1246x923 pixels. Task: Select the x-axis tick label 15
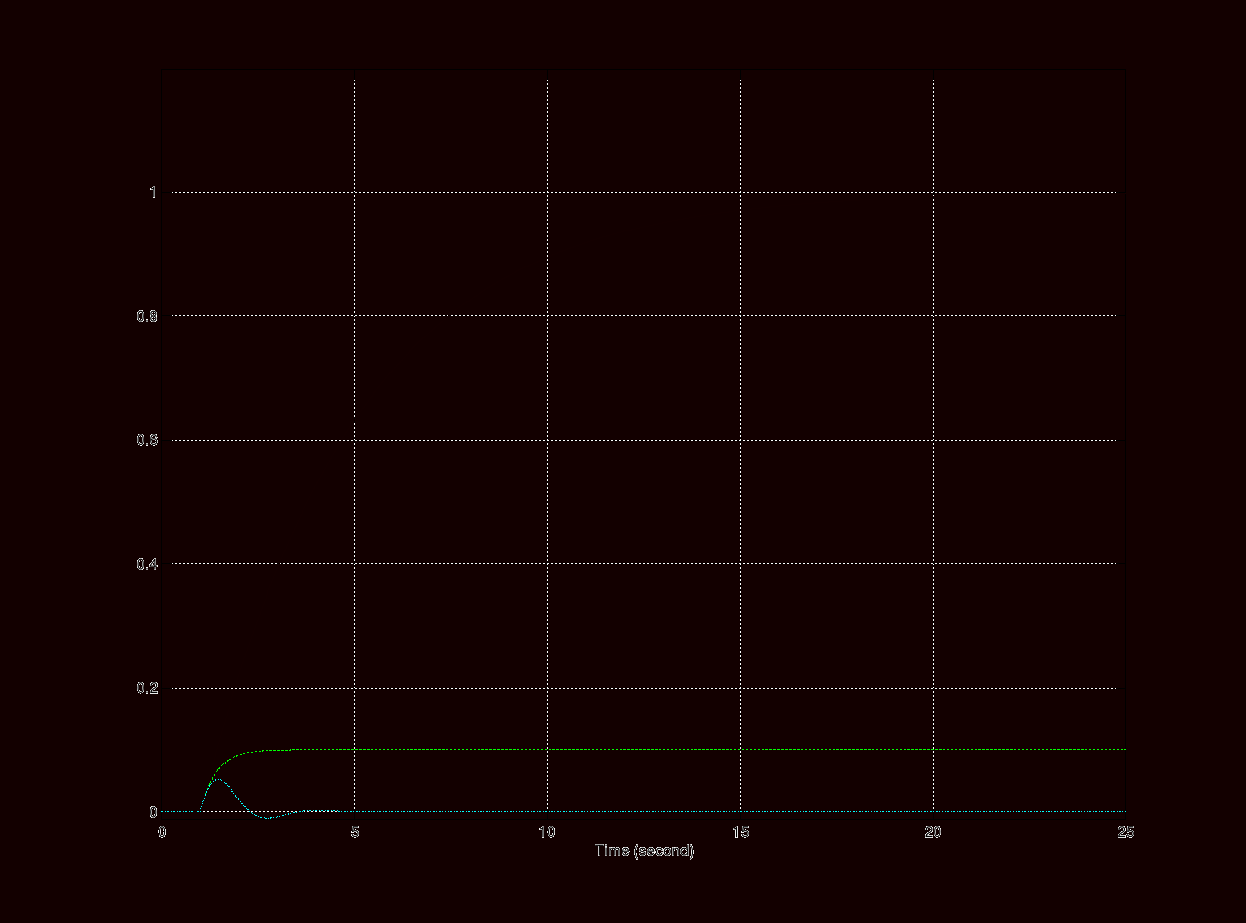click(740, 832)
